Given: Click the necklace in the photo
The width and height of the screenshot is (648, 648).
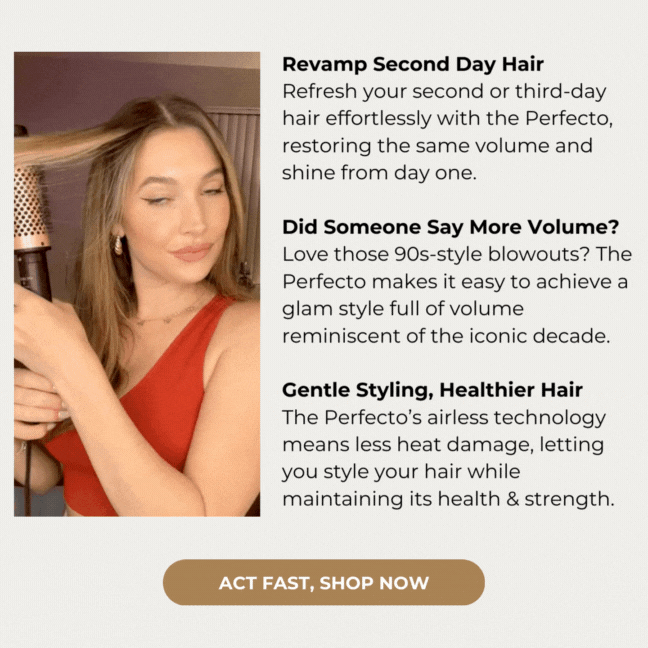Looking at the screenshot, I should click(x=167, y=317).
